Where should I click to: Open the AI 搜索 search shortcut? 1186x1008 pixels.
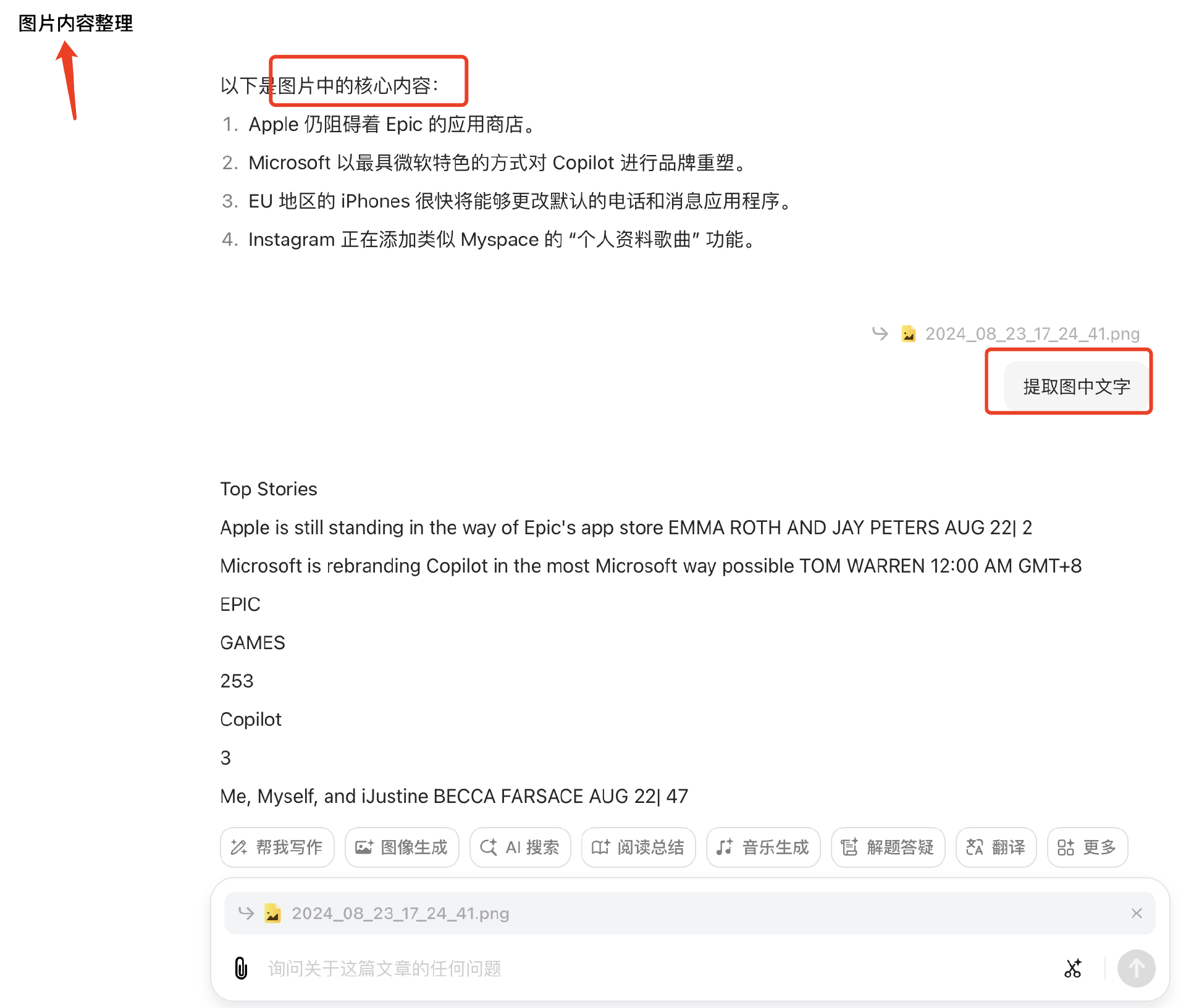pyautogui.click(x=520, y=847)
